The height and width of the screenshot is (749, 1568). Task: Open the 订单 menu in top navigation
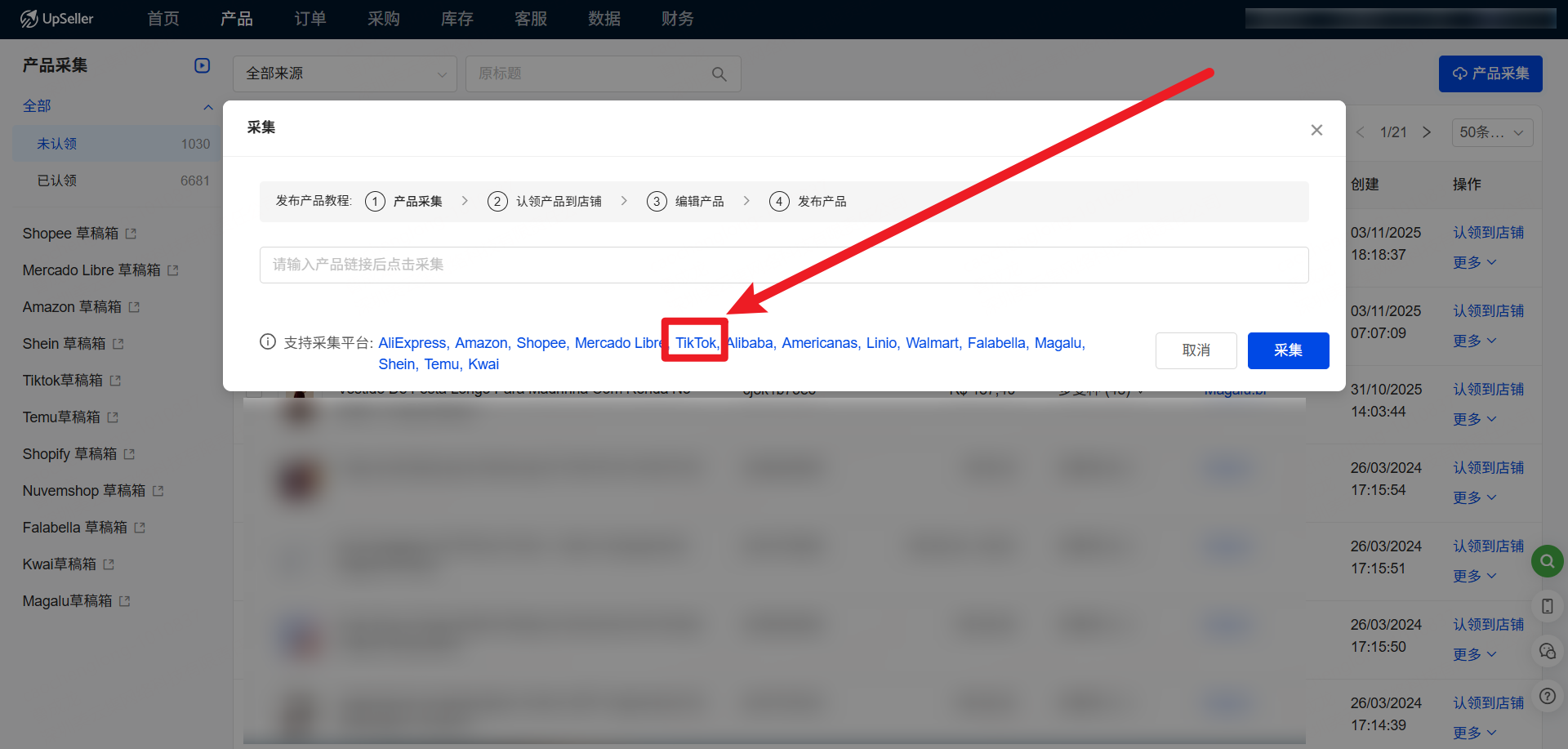click(x=310, y=19)
